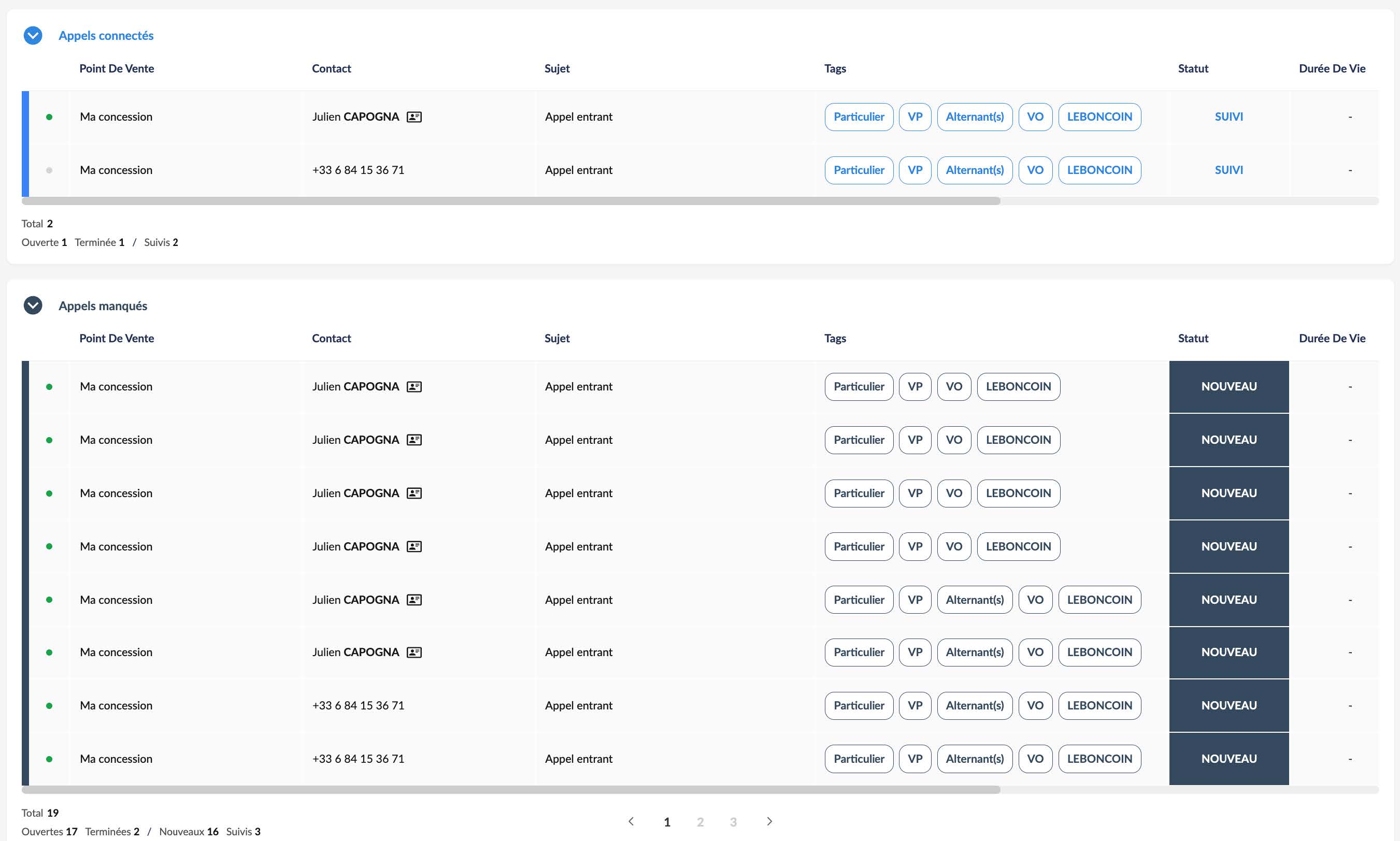Click the Appels connectés section title
Image resolution: width=1400 pixels, height=841 pixels.
(x=106, y=36)
